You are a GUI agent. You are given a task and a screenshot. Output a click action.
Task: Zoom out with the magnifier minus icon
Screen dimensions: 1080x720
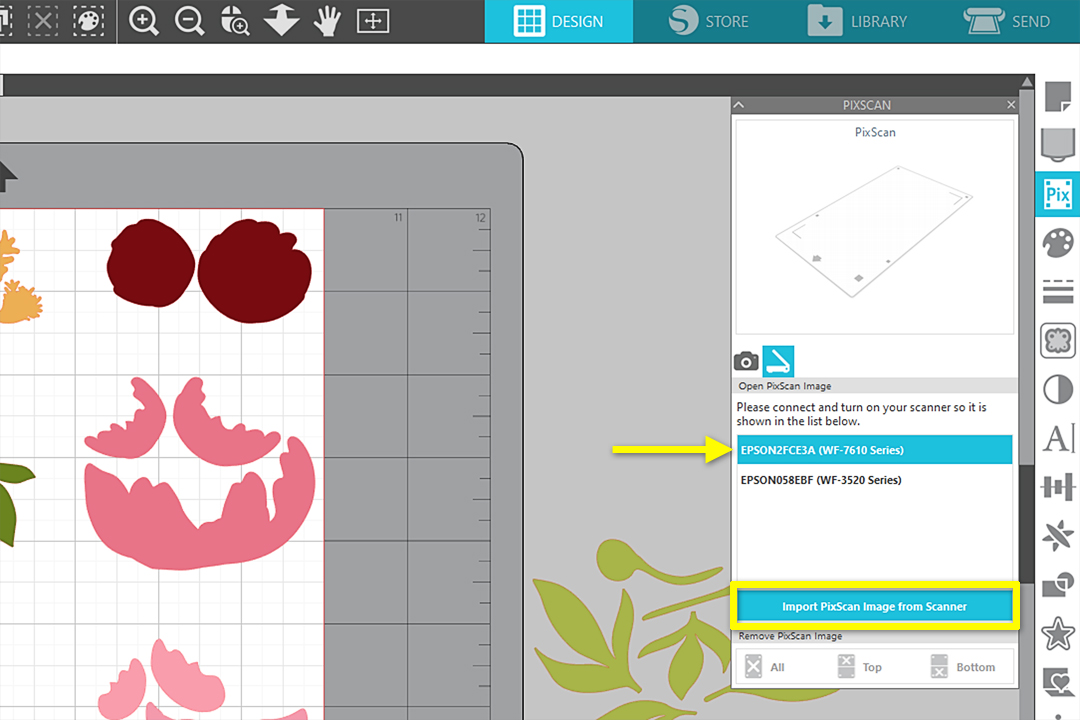(x=189, y=21)
